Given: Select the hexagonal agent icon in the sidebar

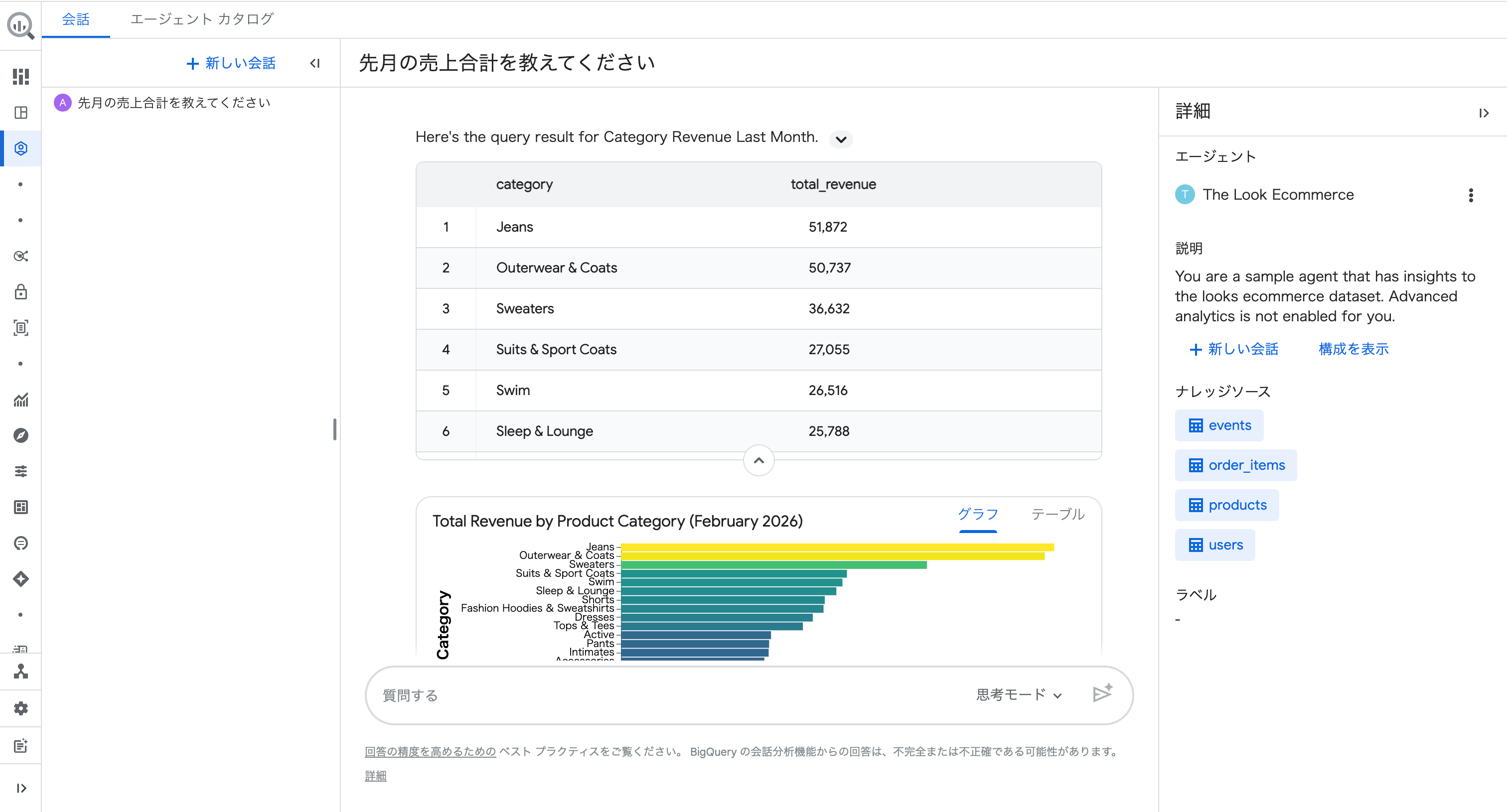Looking at the screenshot, I should coord(20,148).
